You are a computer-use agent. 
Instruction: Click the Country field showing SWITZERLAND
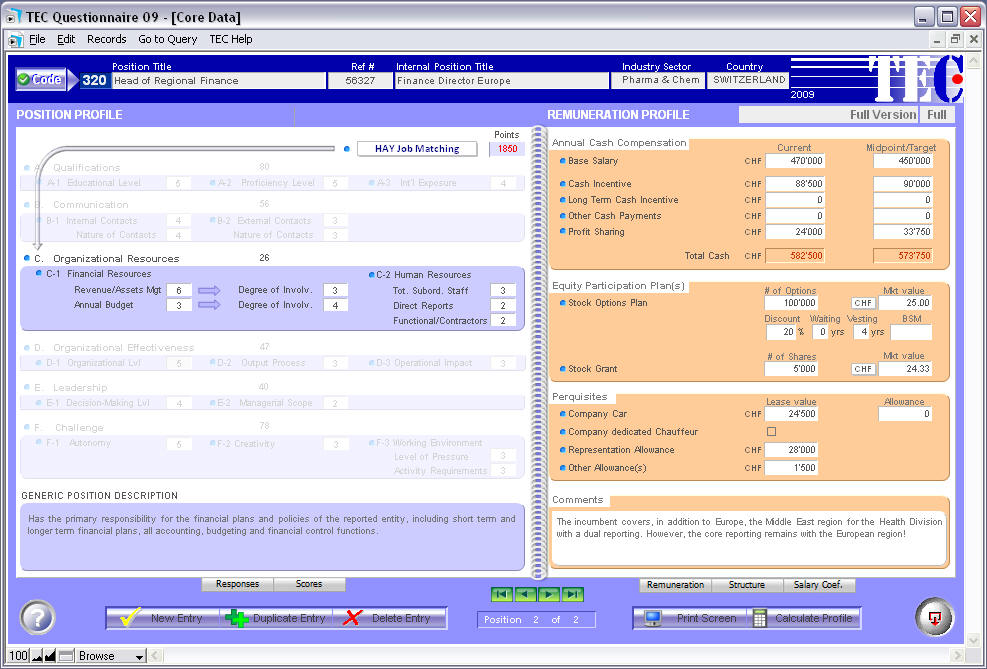748,80
